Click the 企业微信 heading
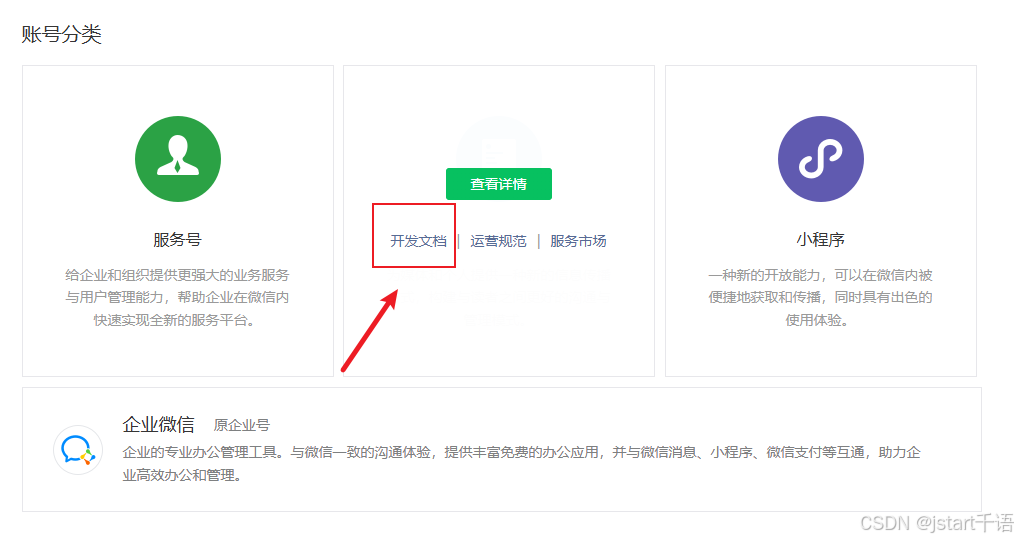The width and height of the screenshot is (1018, 541). [159, 425]
